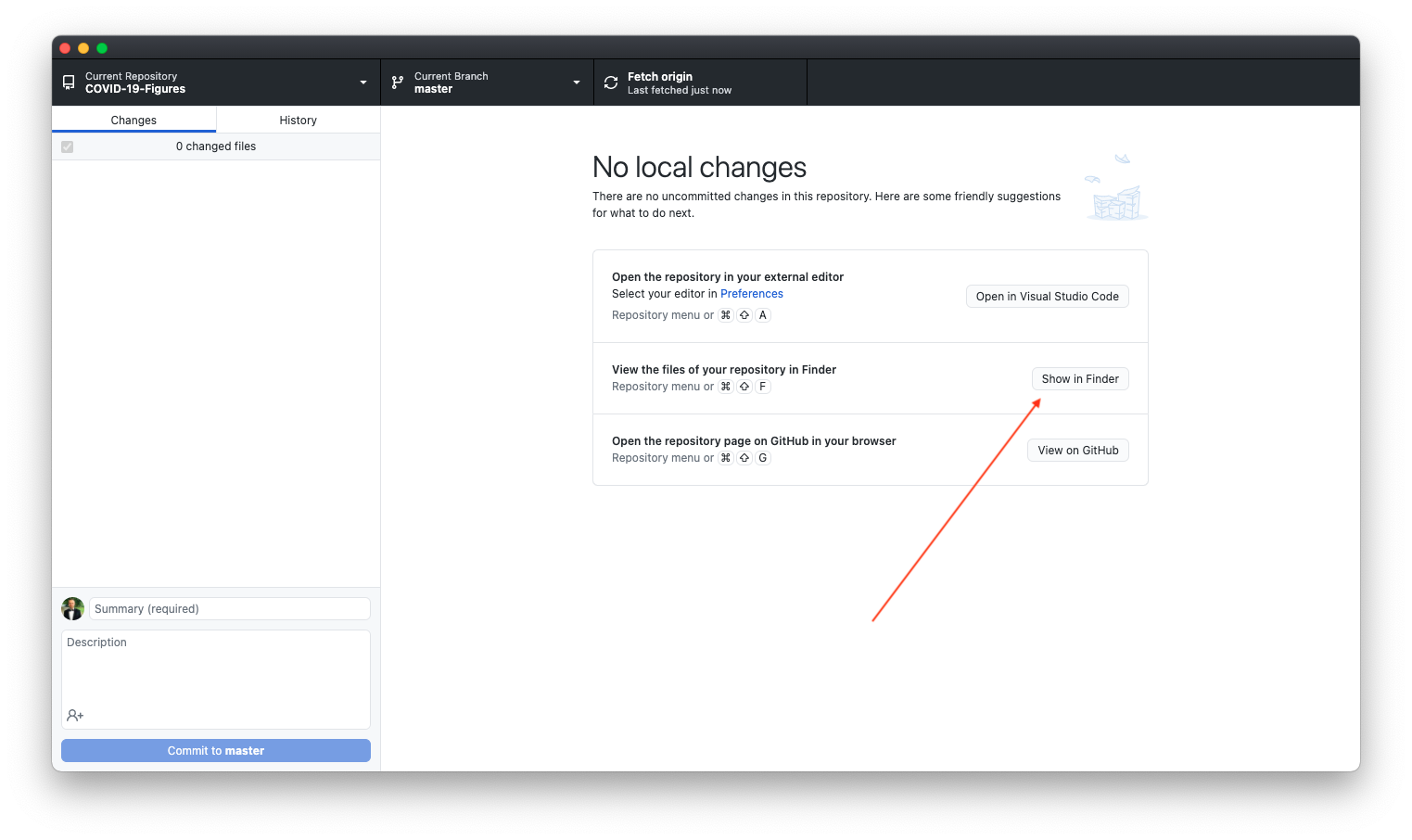
Task: Close the window with the red button
Action: (x=65, y=48)
